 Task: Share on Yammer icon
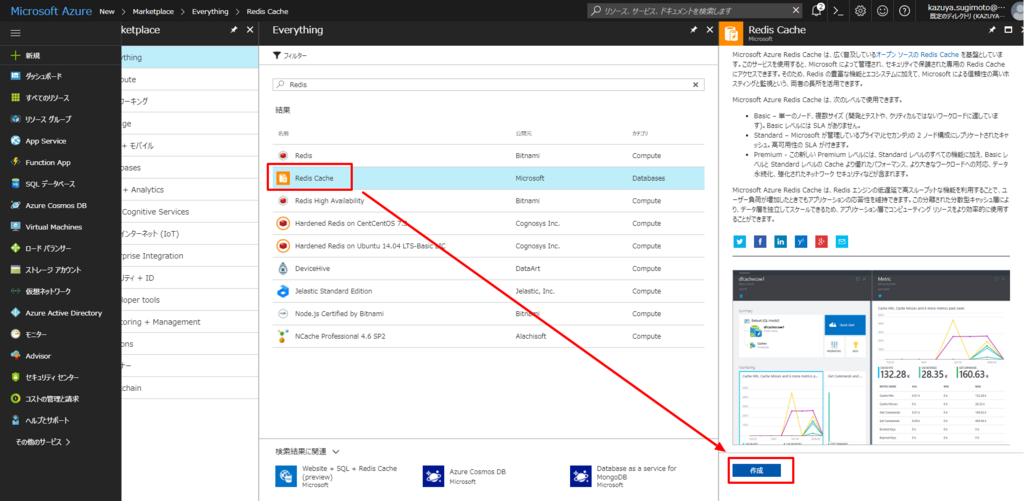pos(801,242)
